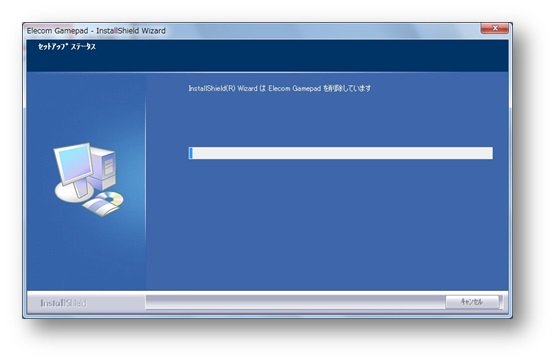Screen dimensions: 555x362
Task: Click the セットアップ ステータス header text
Action: (67, 46)
